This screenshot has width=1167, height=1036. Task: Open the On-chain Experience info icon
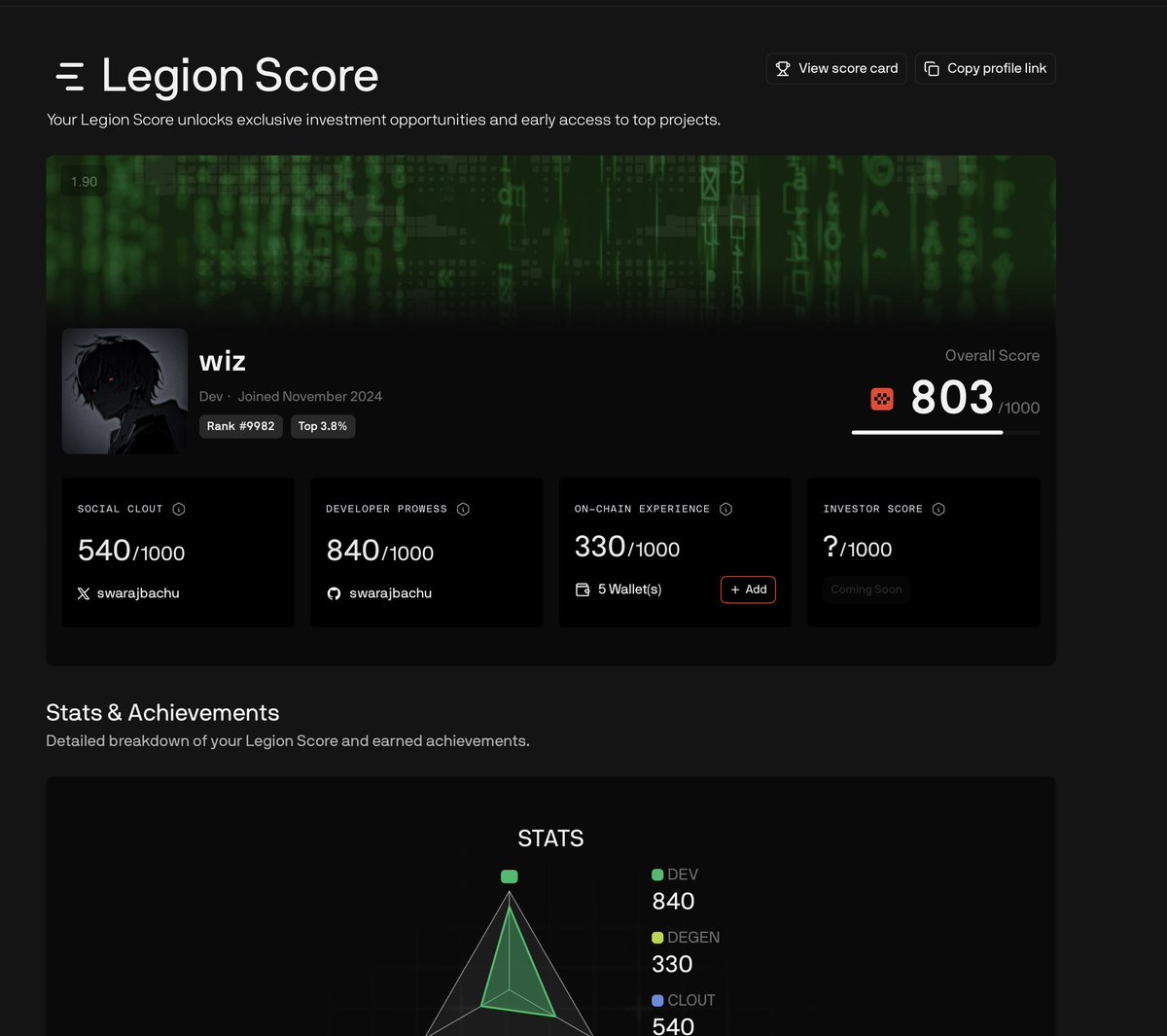click(725, 509)
